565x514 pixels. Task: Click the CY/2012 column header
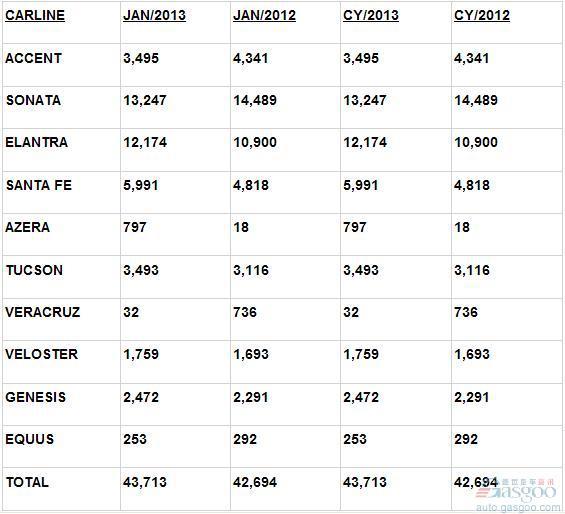482,15
